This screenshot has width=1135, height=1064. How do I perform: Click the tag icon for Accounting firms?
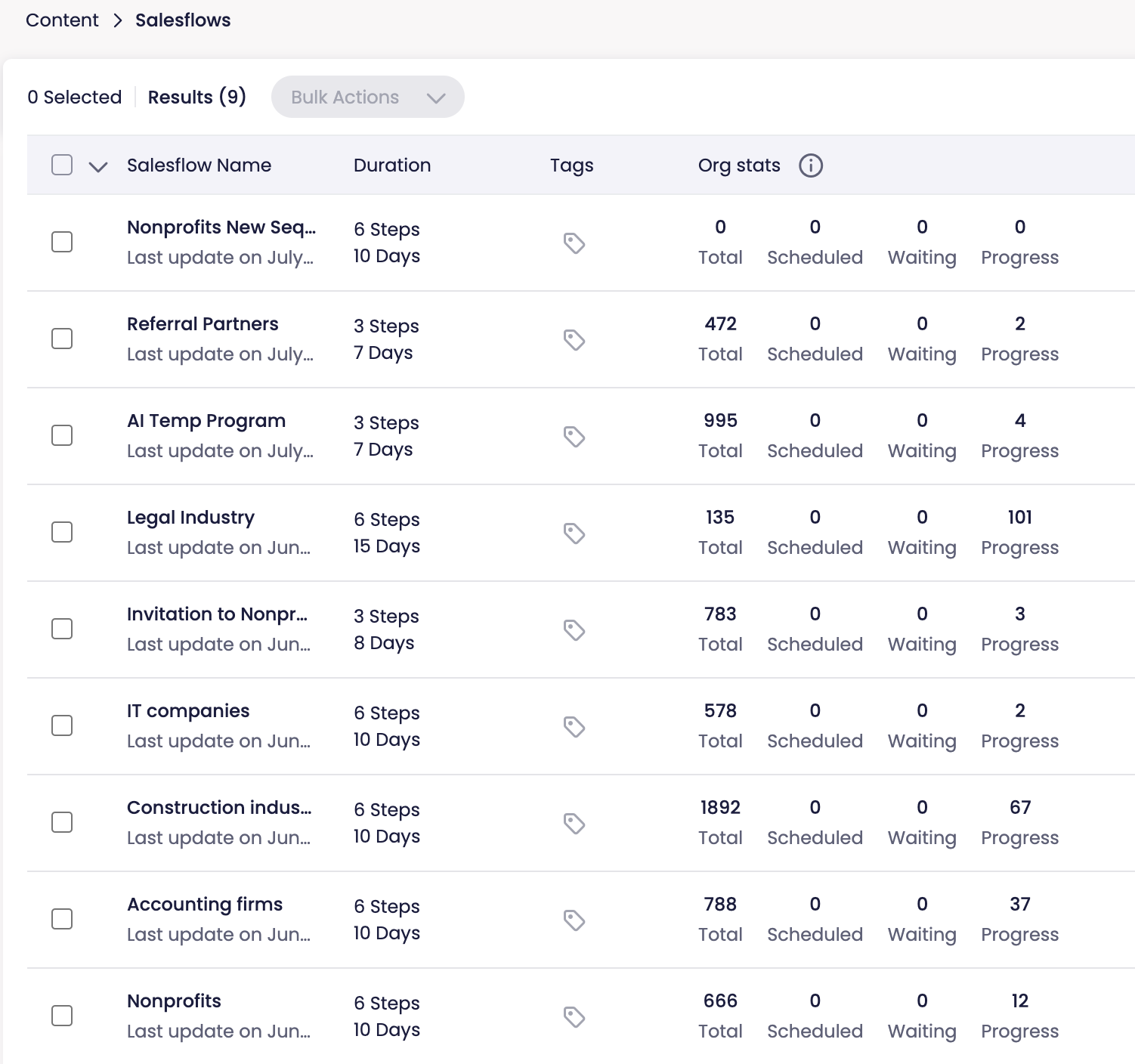[574, 920]
